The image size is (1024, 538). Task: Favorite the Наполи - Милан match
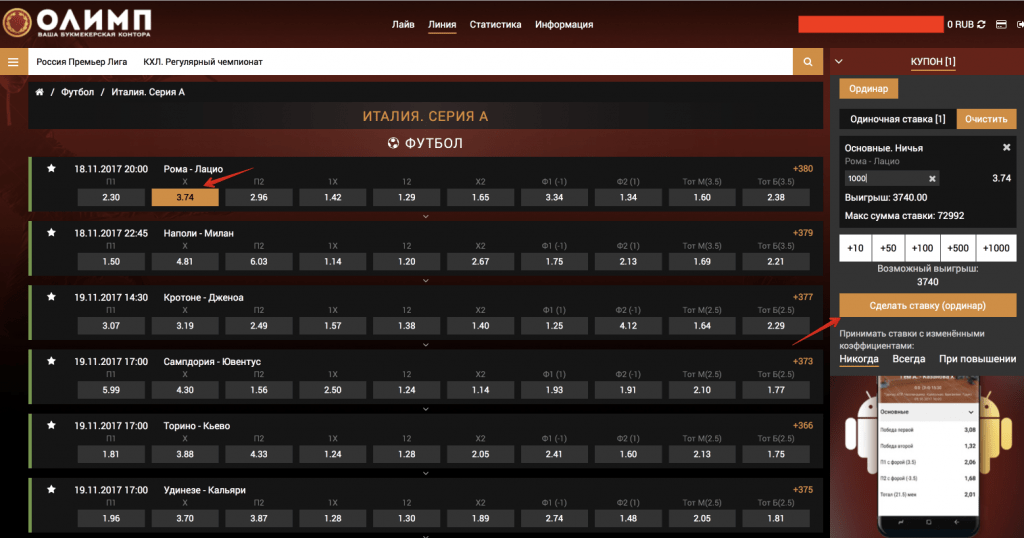point(51,233)
